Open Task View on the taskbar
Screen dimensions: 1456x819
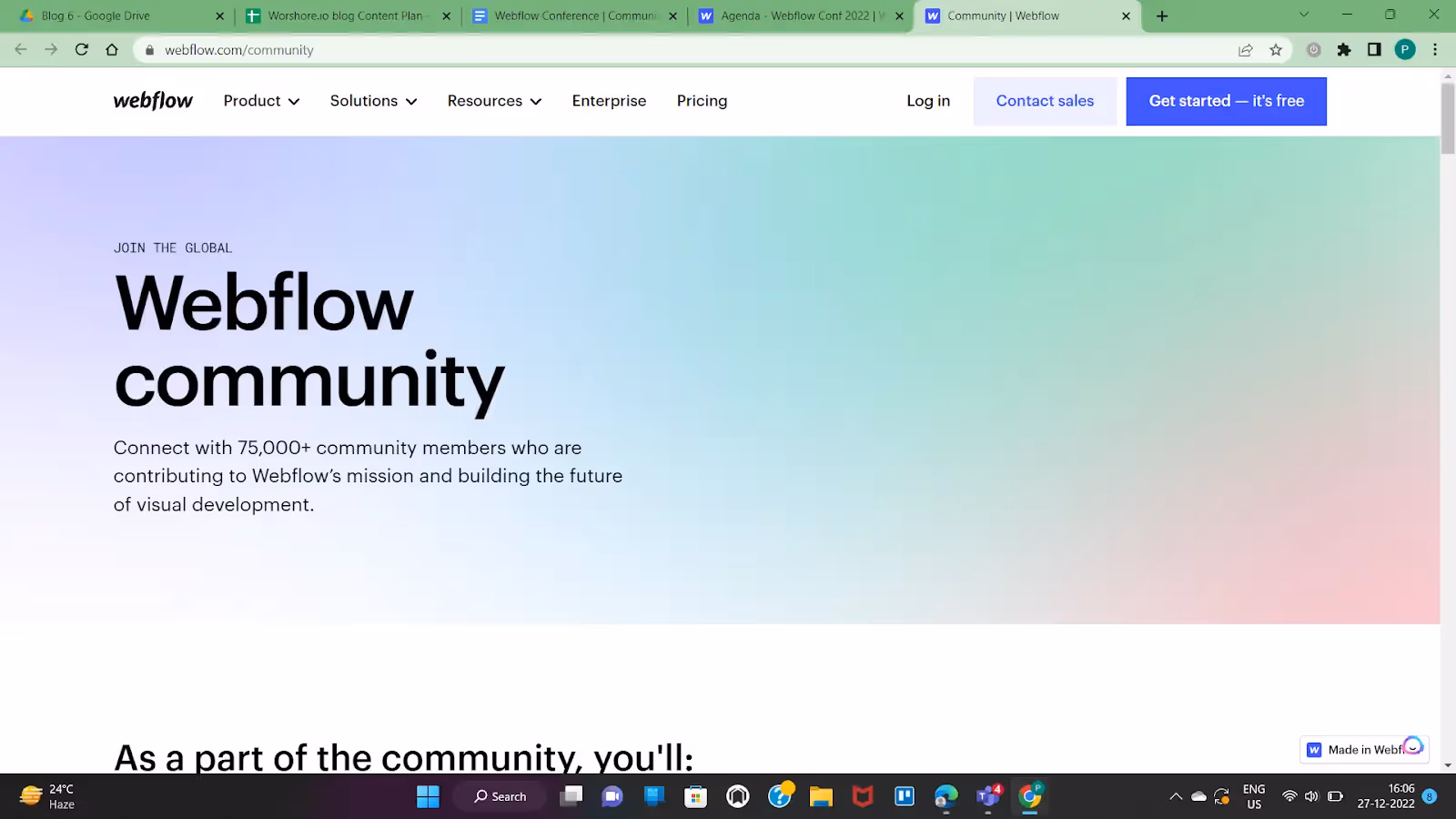(x=571, y=797)
